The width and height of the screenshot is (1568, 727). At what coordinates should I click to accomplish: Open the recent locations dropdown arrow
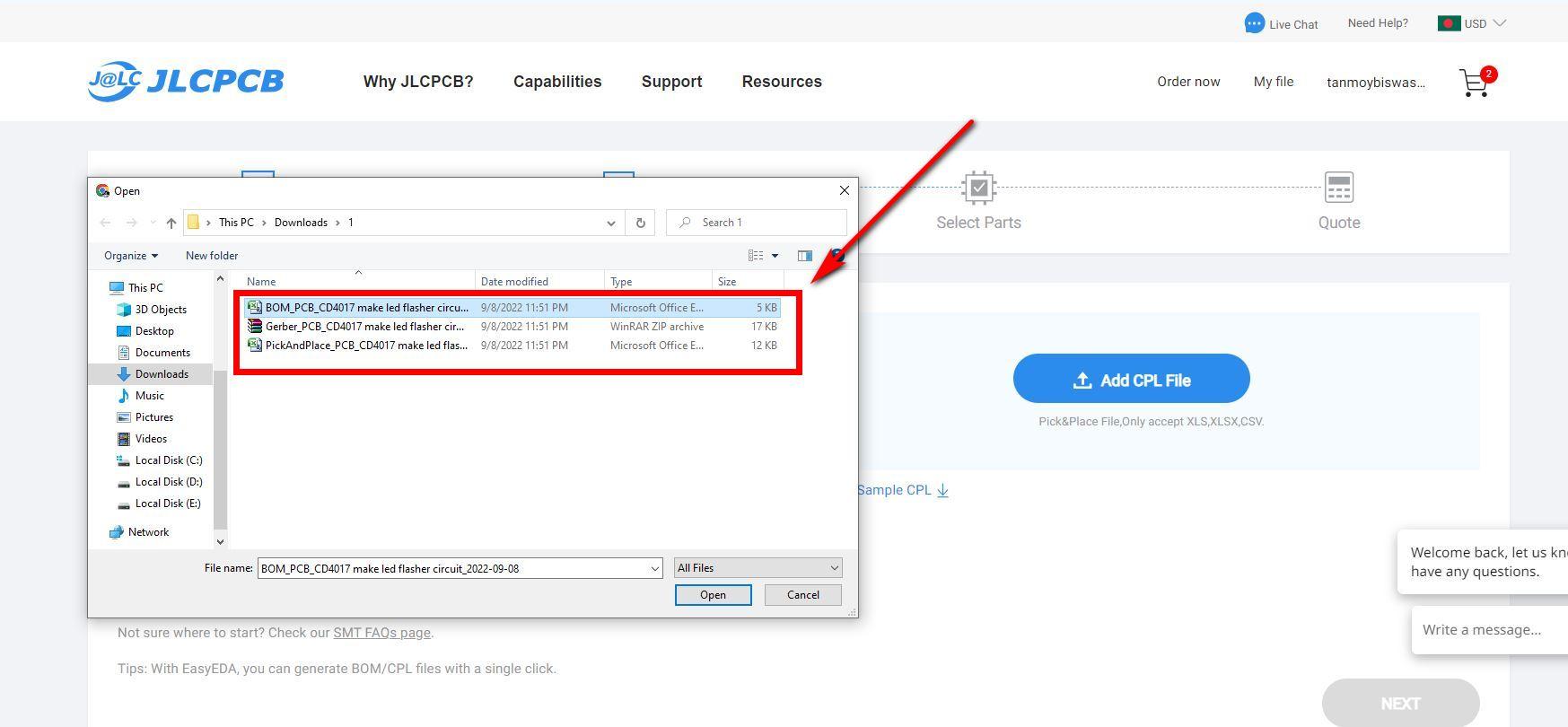click(x=153, y=223)
